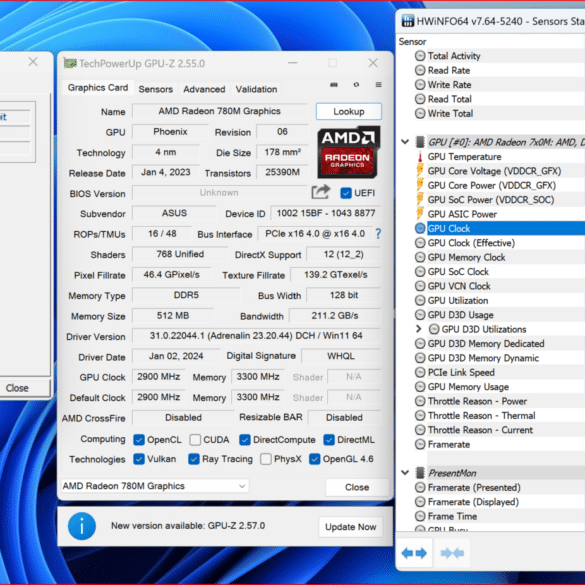This screenshot has height=585, width=585.
Task: Click the GPU-Z screenshot camera icon
Action: 334,85
